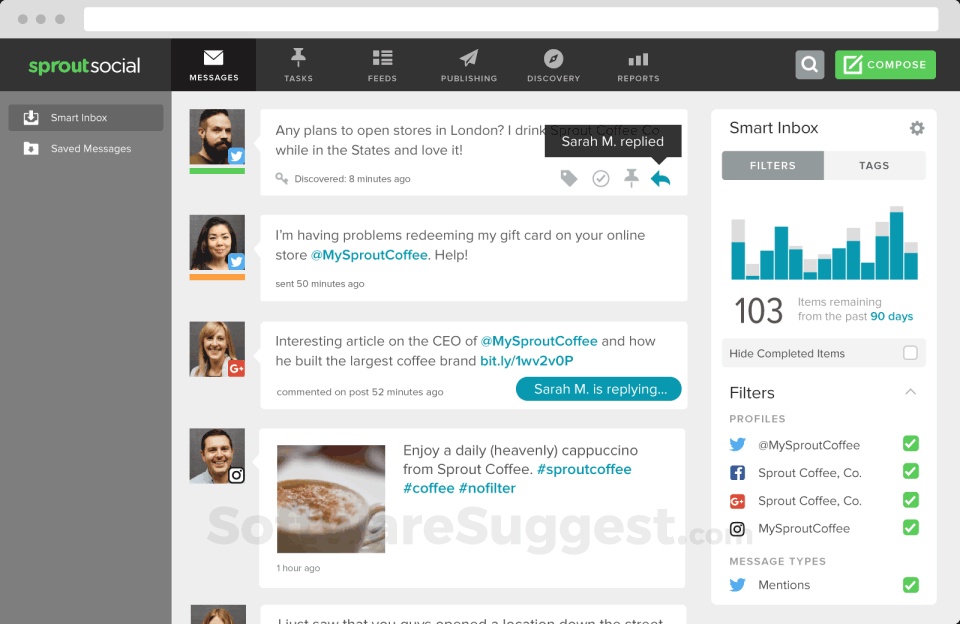
Task: Uncheck the @MySproutCoffee Twitter profile filter
Action: click(910, 444)
